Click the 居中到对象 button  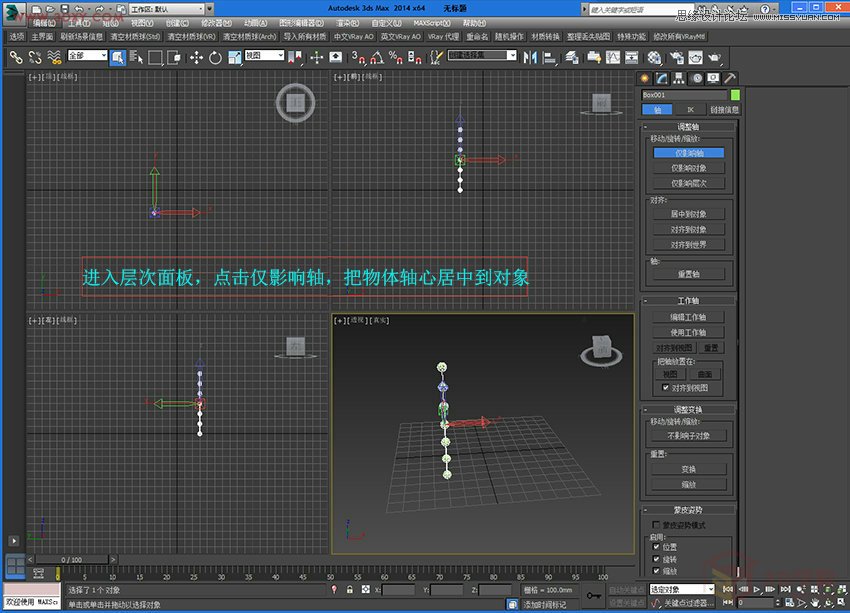click(690, 214)
